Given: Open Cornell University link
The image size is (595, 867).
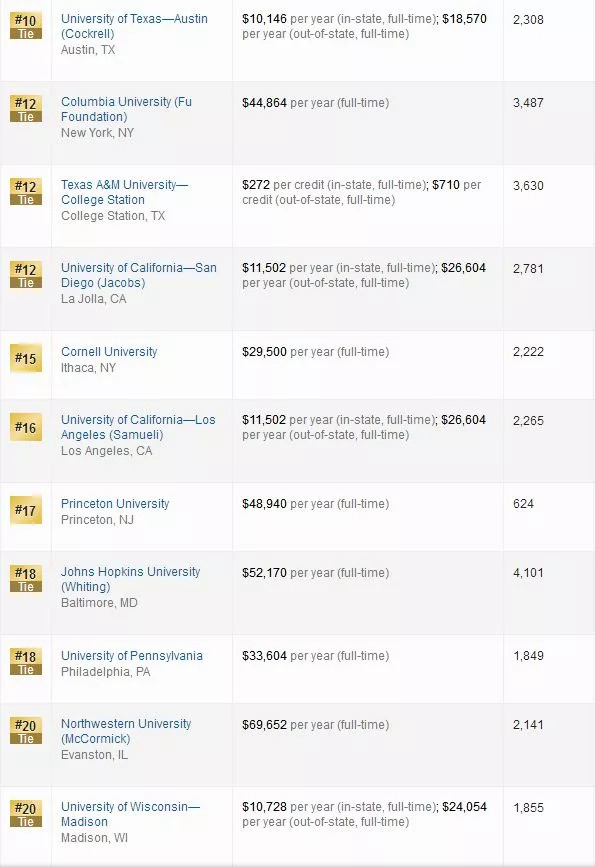Looking at the screenshot, I should pos(109,352).
